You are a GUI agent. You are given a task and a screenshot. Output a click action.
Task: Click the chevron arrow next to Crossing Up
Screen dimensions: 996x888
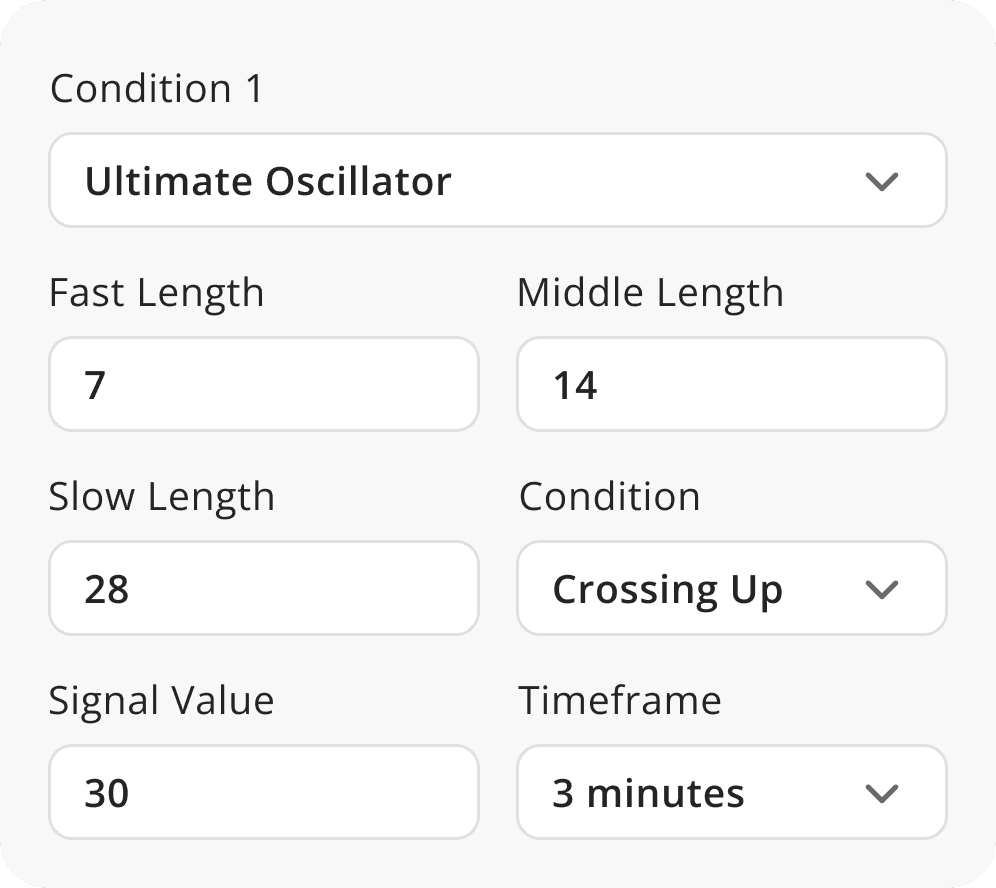(x=881, y=590)
